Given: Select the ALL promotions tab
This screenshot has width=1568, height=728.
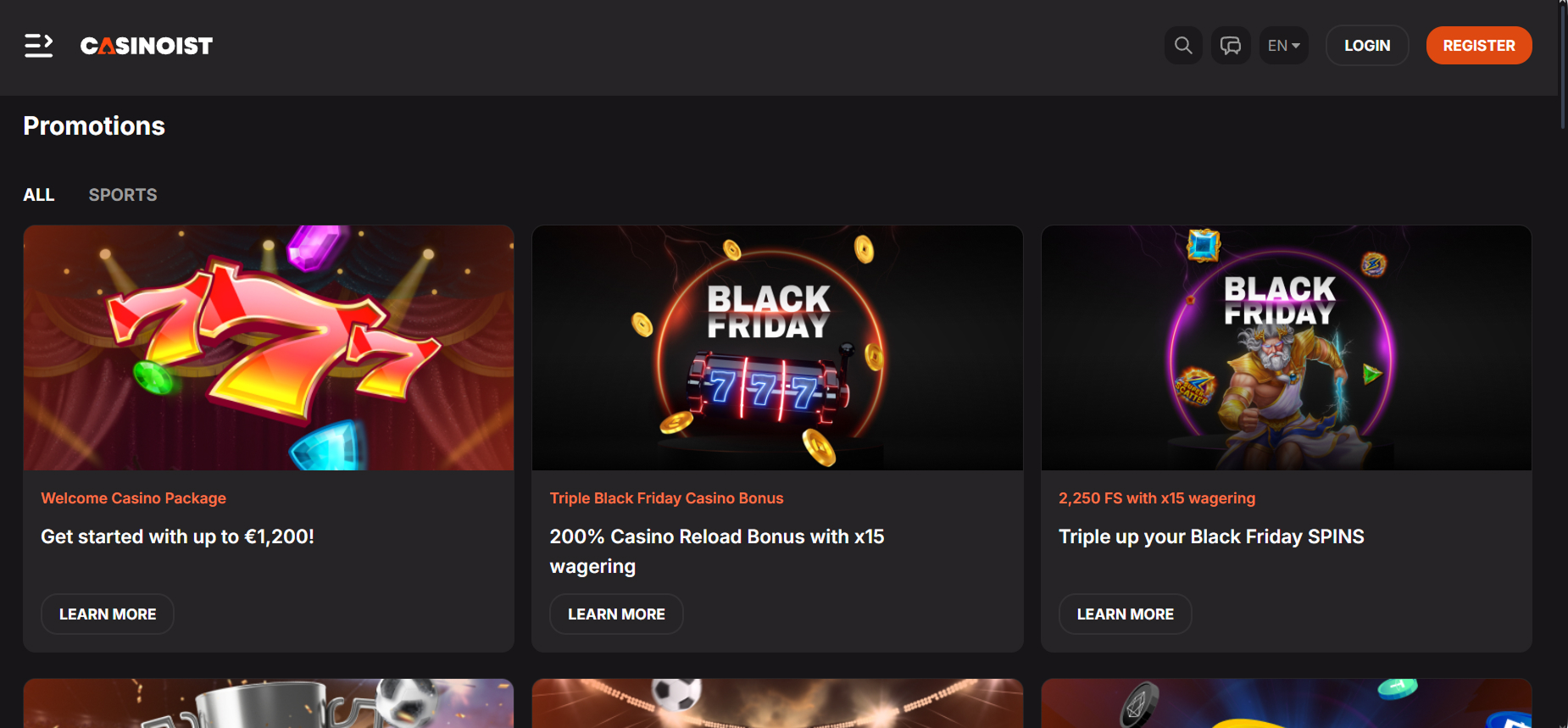Looking at the screenshot, I should point(39,195).
